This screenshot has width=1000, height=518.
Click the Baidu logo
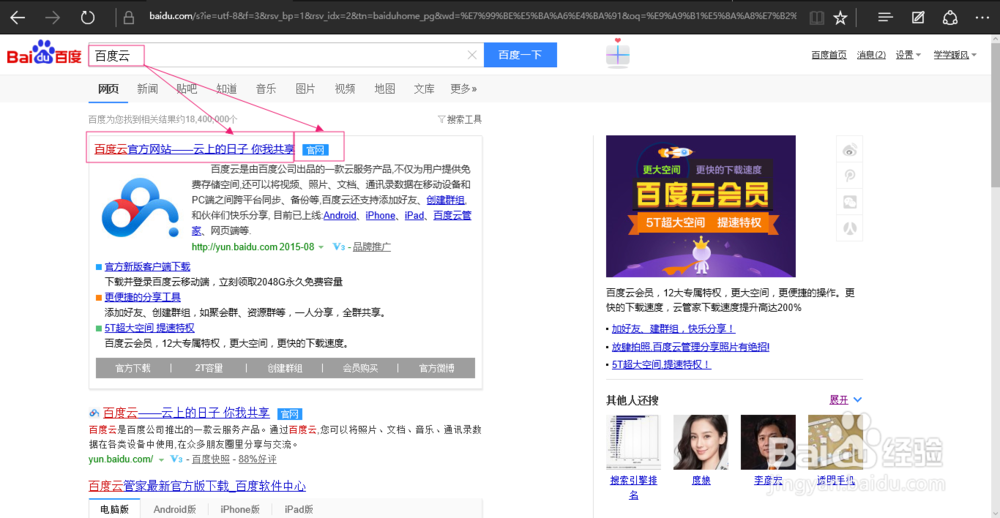pyautogui.click(x=44, y=54)
